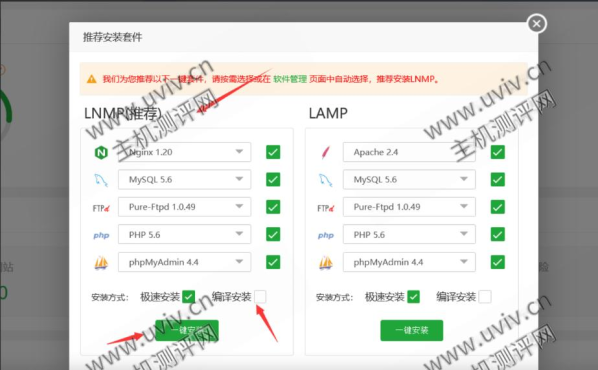The height and width of the screenshot is (370, 598).
Task: Uncheck the Apache 2.4 checkbox
Action: click(498, 152)
